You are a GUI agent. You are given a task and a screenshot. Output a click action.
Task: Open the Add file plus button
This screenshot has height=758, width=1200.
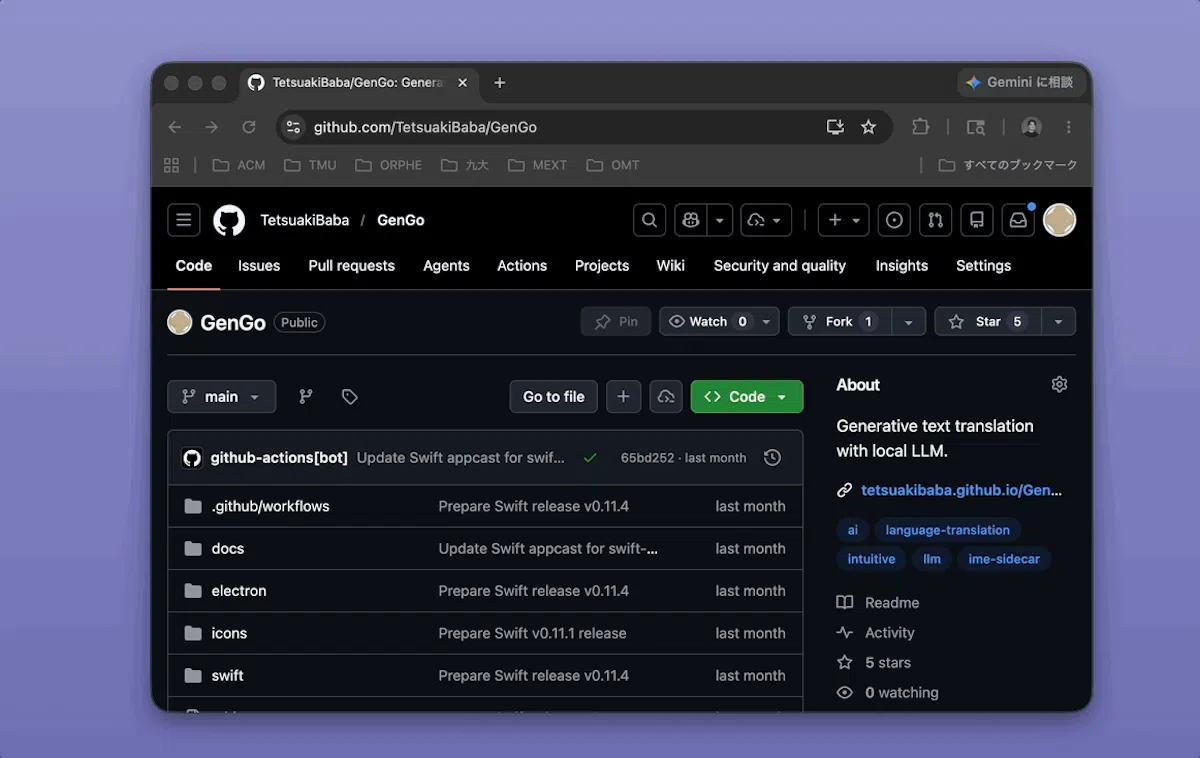(623, 397)
